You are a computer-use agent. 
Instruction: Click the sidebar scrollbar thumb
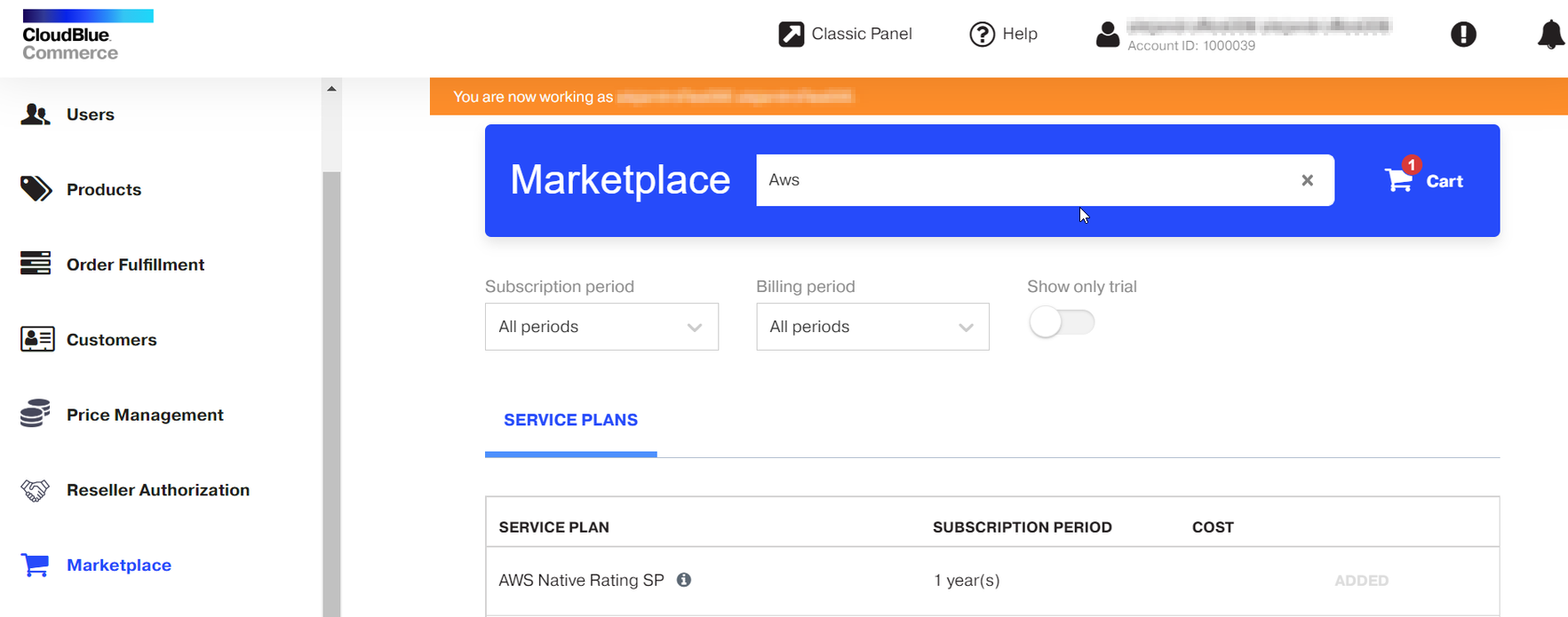(x=331, y=392)
